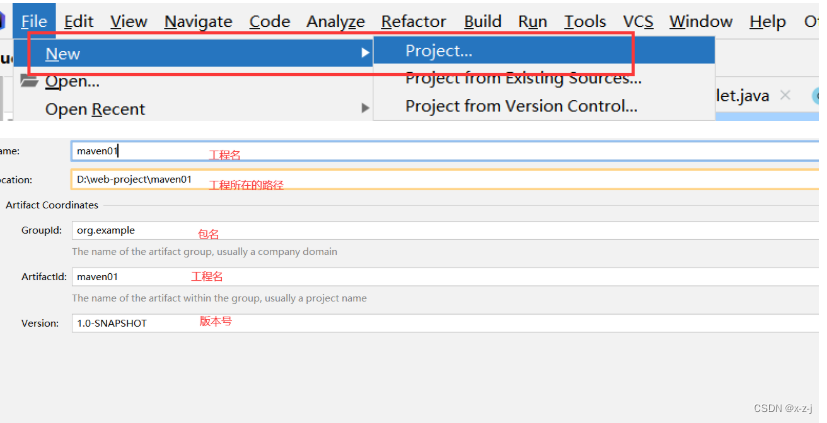Choose Project... in the submenu
Image resolution: width=827 pixels, height=423 pixels.
[x=544, y=51]
